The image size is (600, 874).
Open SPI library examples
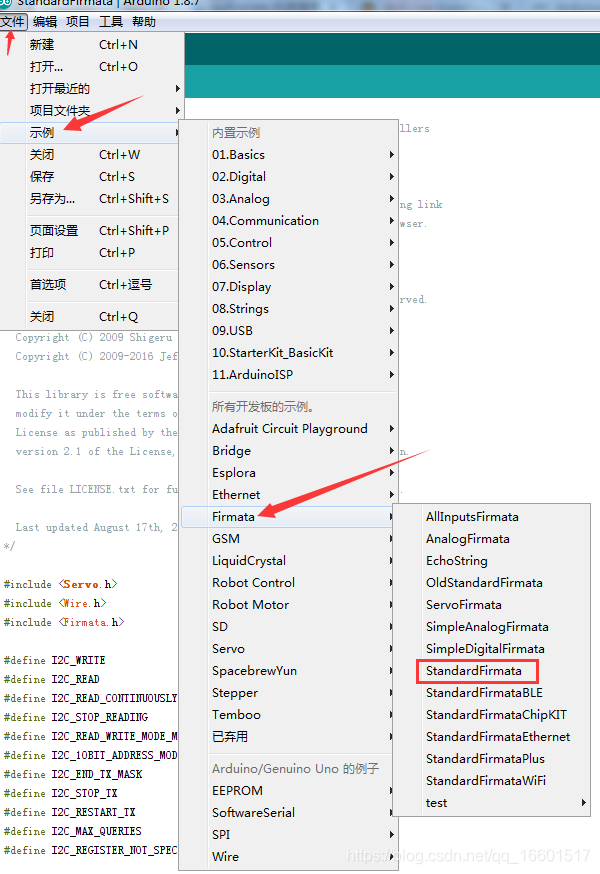[x=290, y=834]
